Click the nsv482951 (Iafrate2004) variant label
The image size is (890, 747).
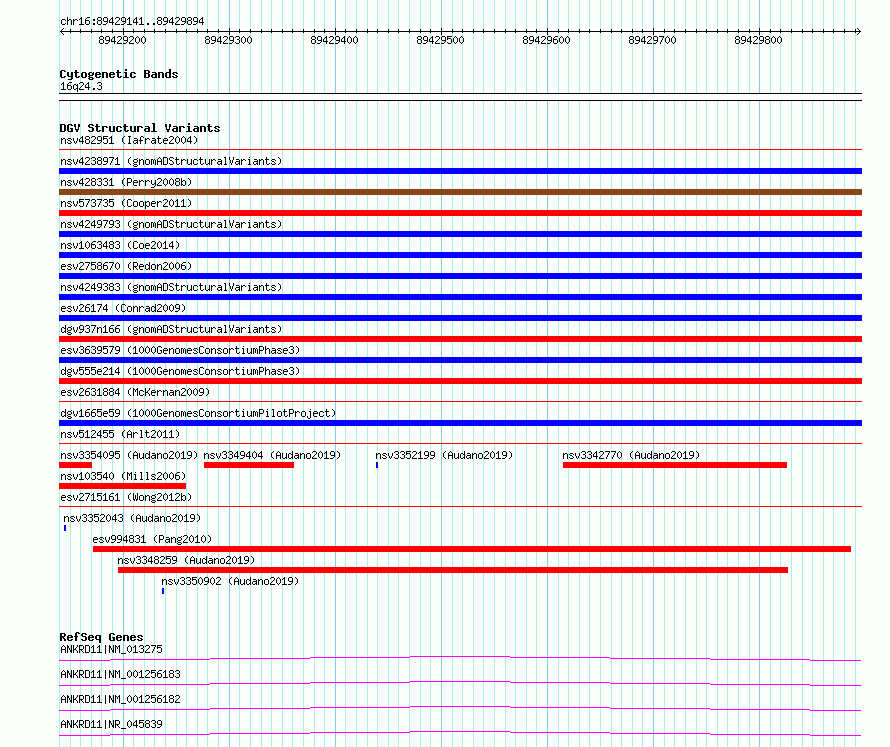[129, 140]
